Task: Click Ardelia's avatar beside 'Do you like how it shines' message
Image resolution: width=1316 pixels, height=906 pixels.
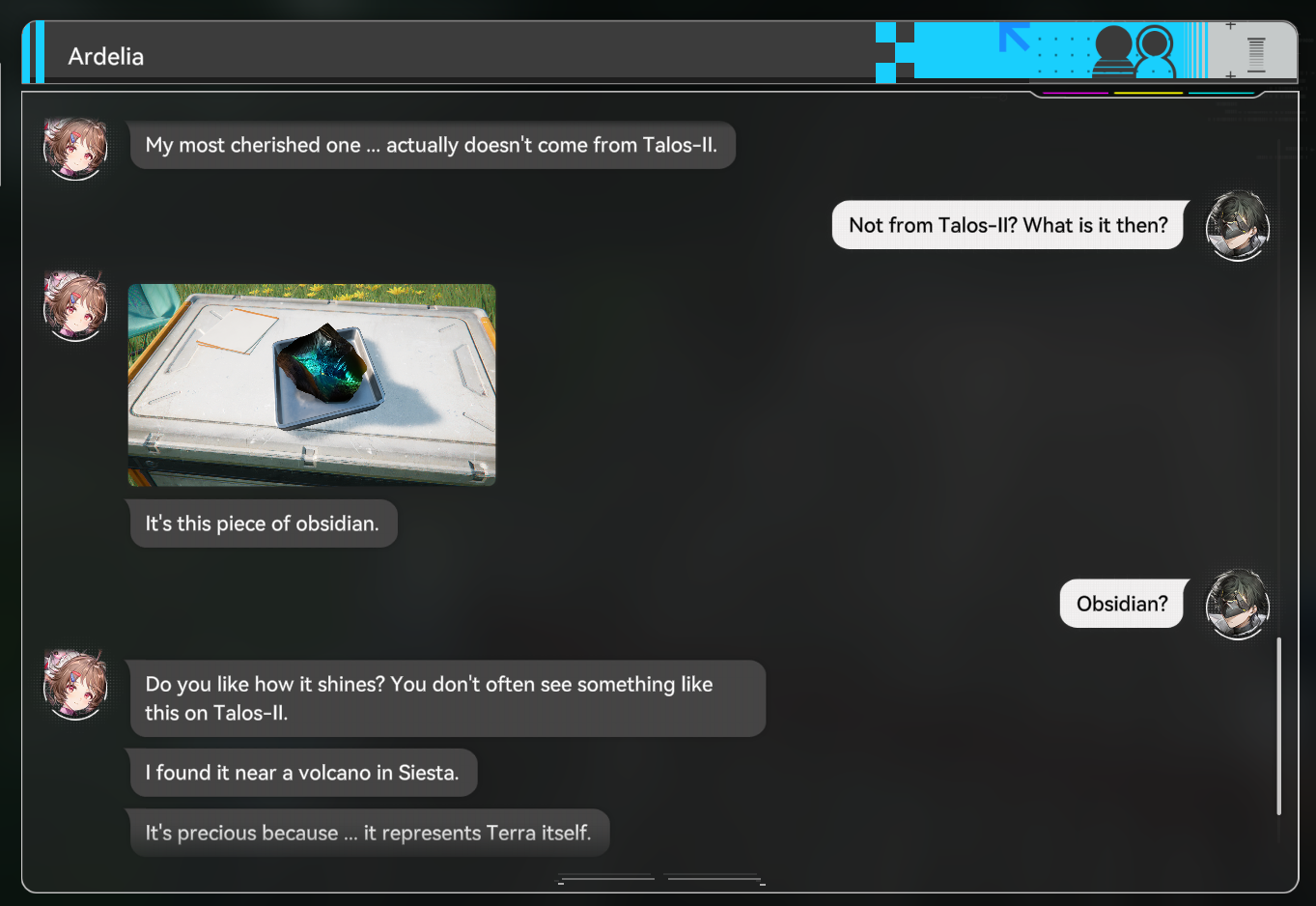Action: point(75,685)
